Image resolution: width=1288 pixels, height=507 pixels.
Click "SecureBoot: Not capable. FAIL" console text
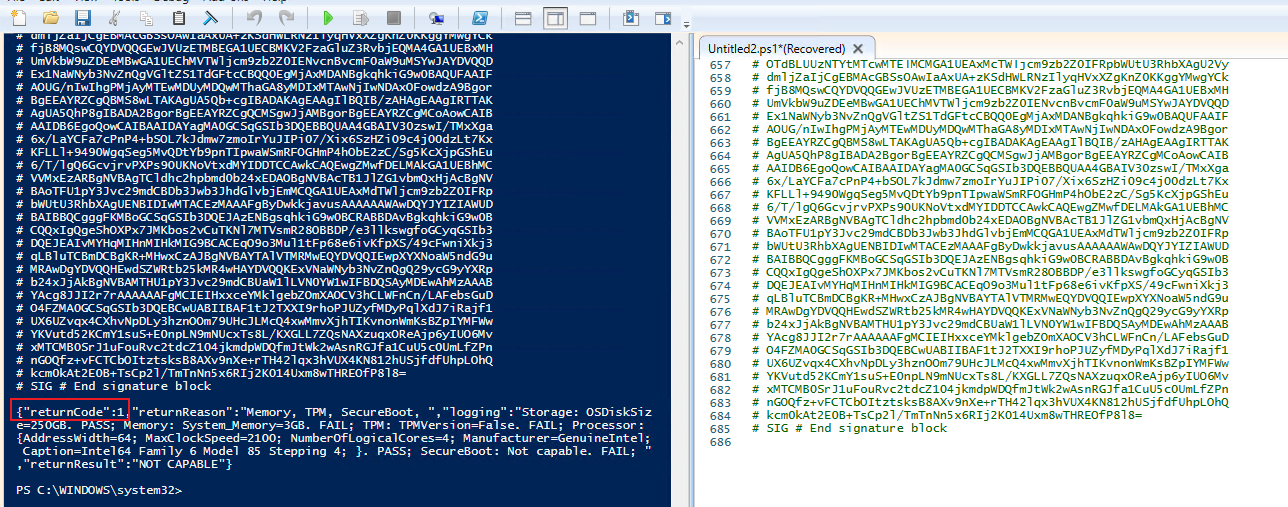click(524, 451)
